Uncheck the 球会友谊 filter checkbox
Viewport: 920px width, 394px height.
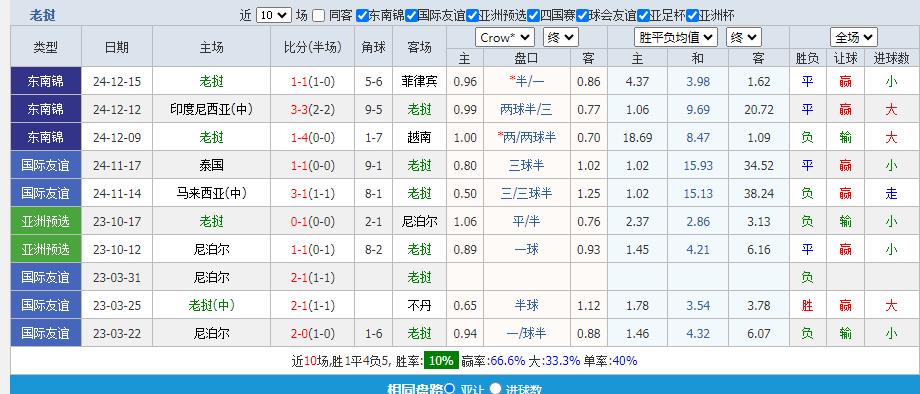582,16
